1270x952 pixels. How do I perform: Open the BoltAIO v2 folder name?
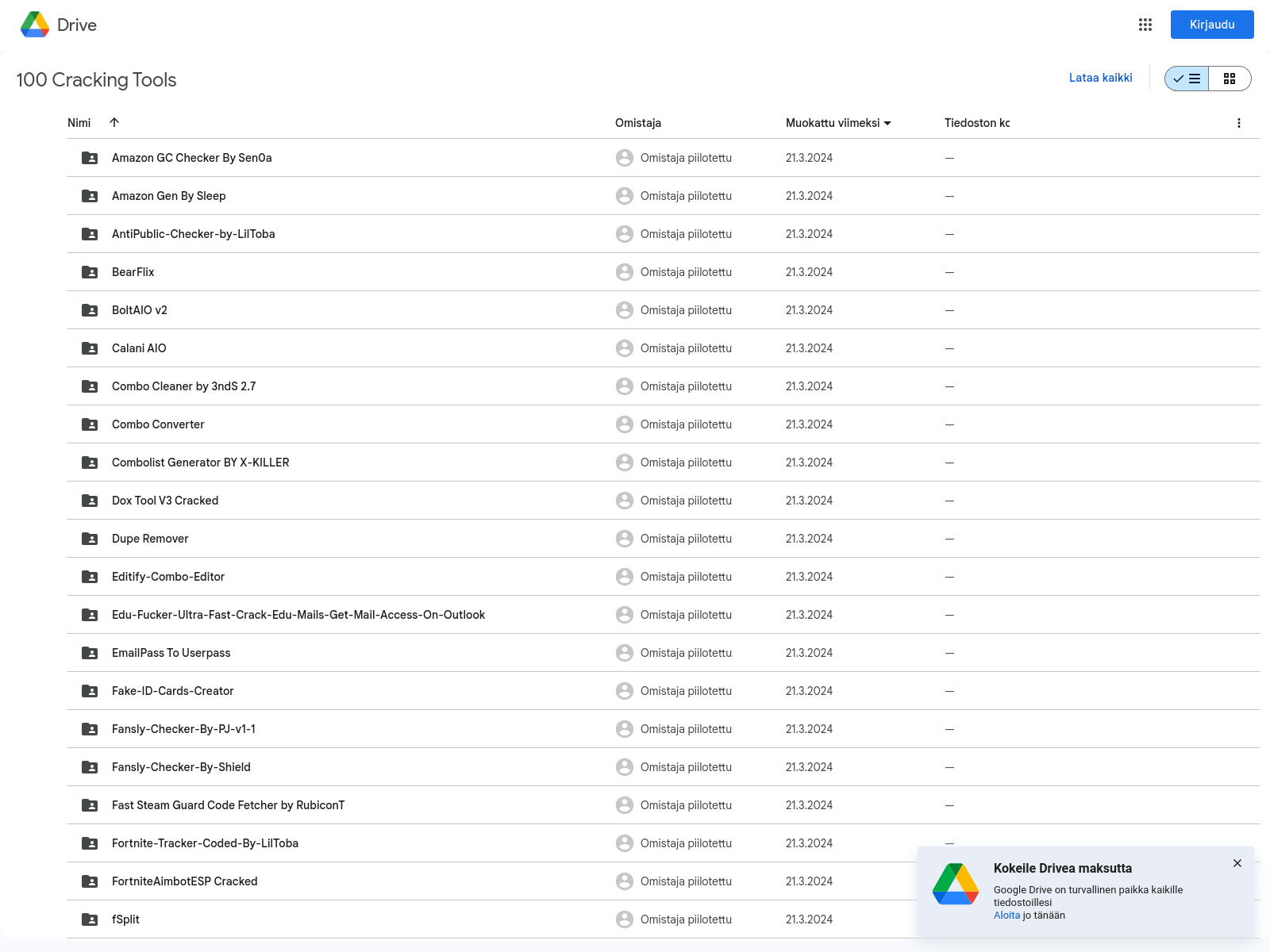point(140,310)
